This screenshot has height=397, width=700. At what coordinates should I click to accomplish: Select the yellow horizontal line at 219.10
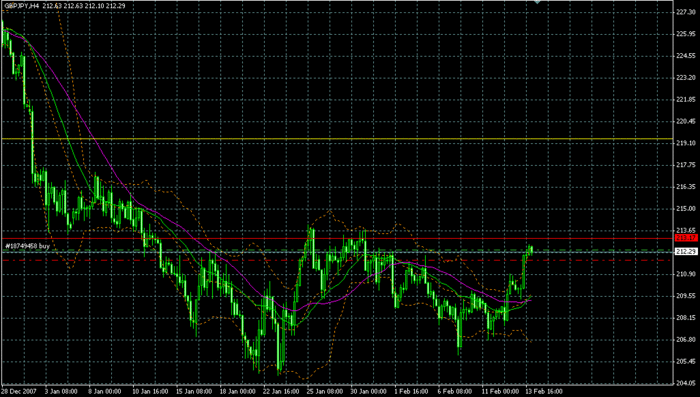coord(337,139)
